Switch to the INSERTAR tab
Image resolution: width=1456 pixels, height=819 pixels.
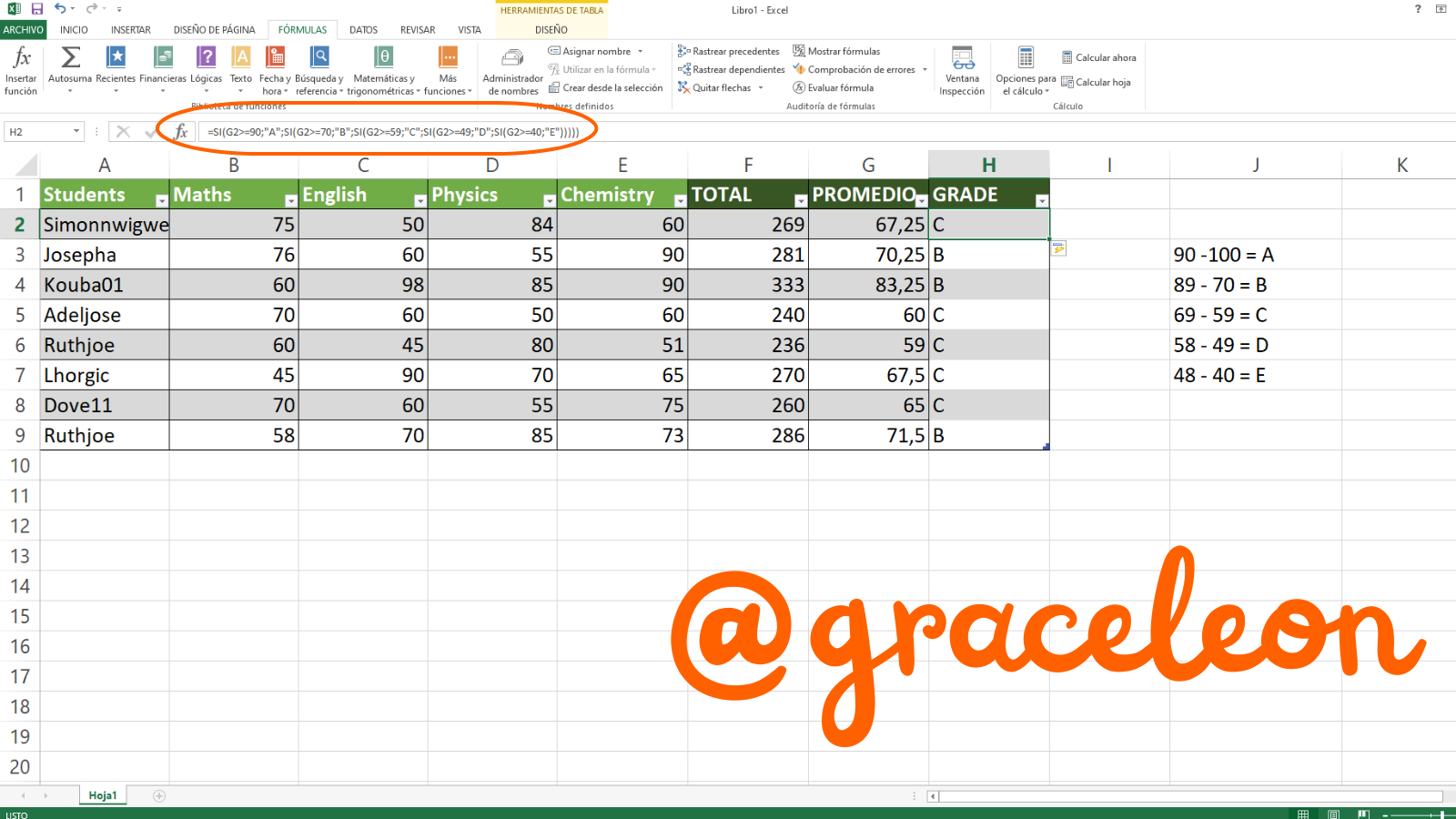[x=131, y=30]
